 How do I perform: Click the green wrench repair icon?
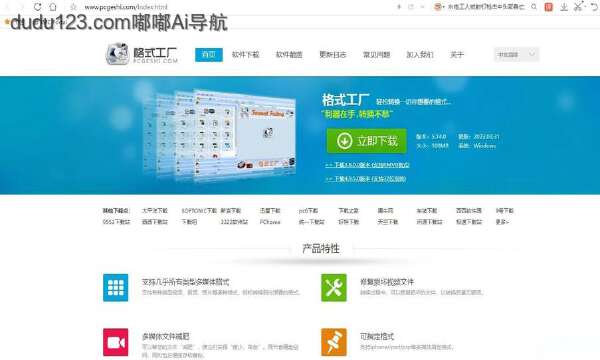tap(334, 287)
